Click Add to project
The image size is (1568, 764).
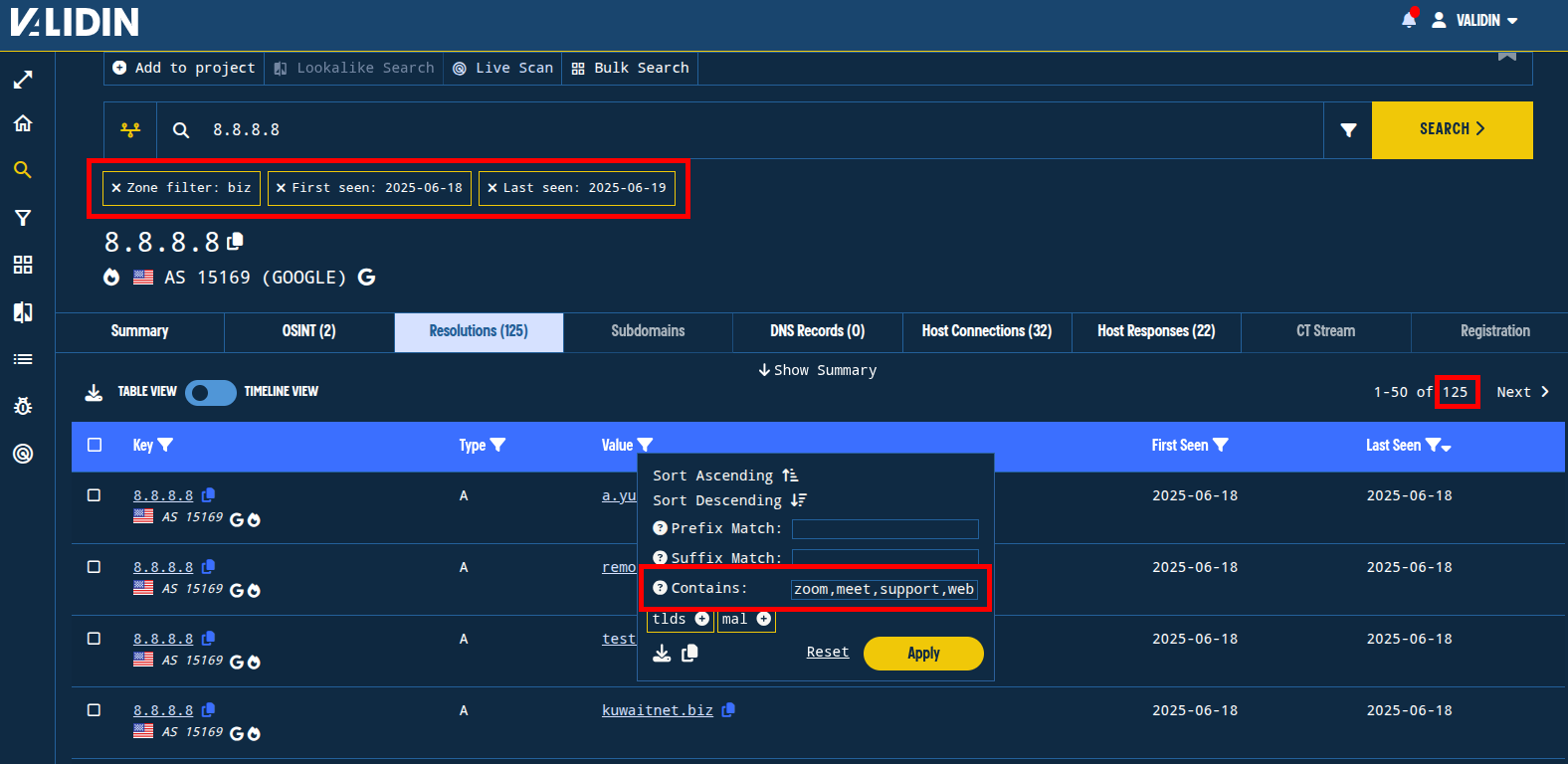pos(184,68)
